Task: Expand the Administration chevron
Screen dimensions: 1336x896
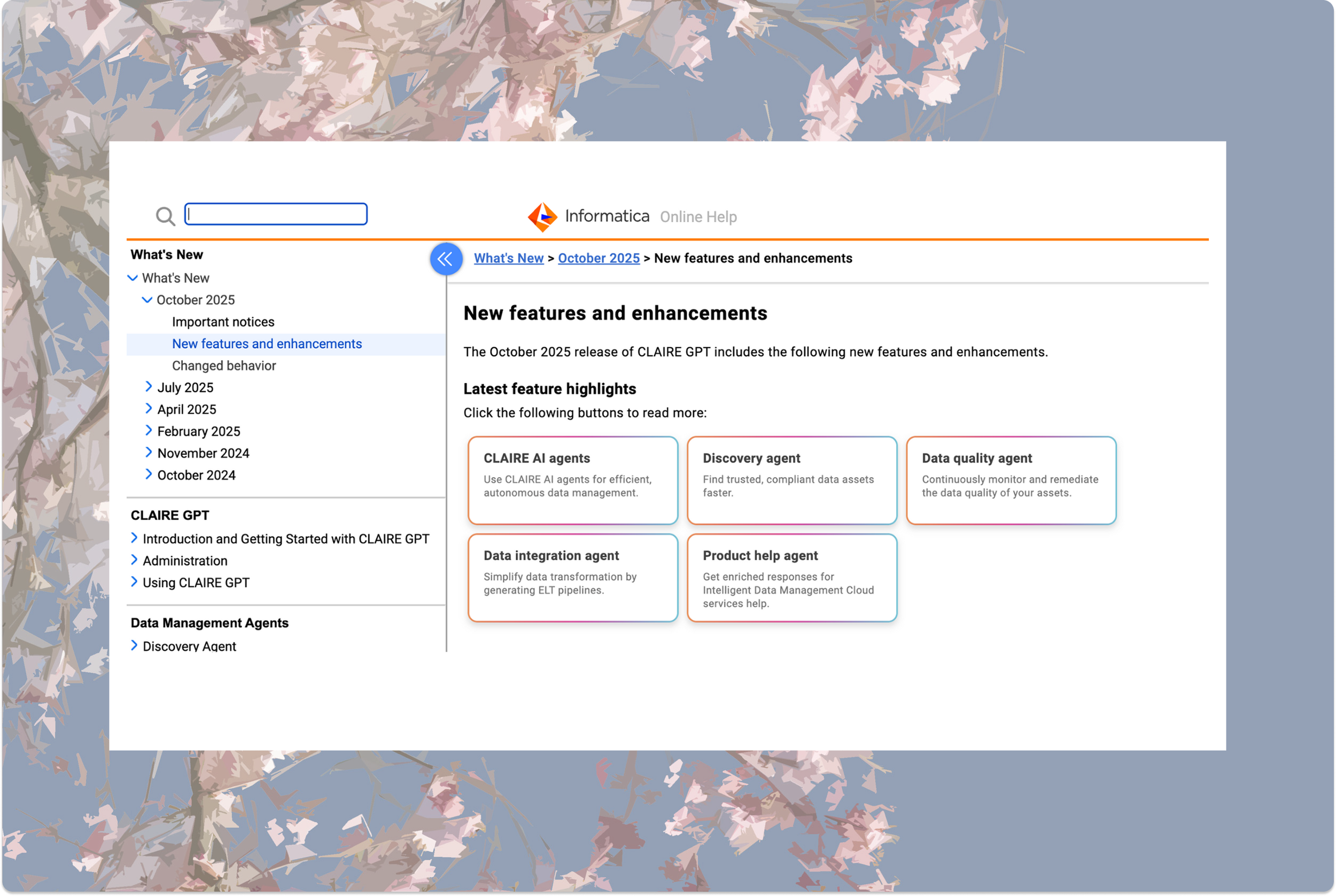Action: [x=134, y=559]
